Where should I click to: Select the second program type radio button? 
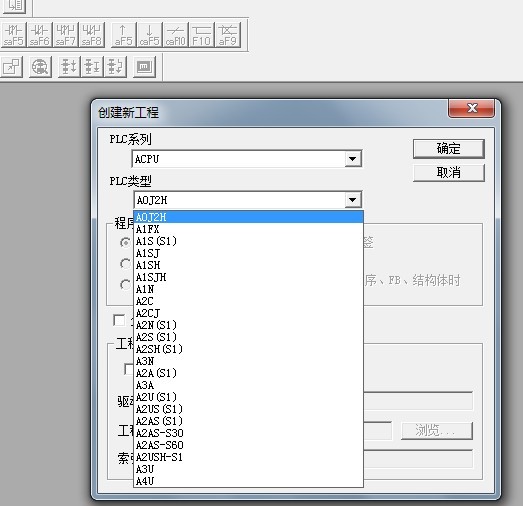click(125, 264)
